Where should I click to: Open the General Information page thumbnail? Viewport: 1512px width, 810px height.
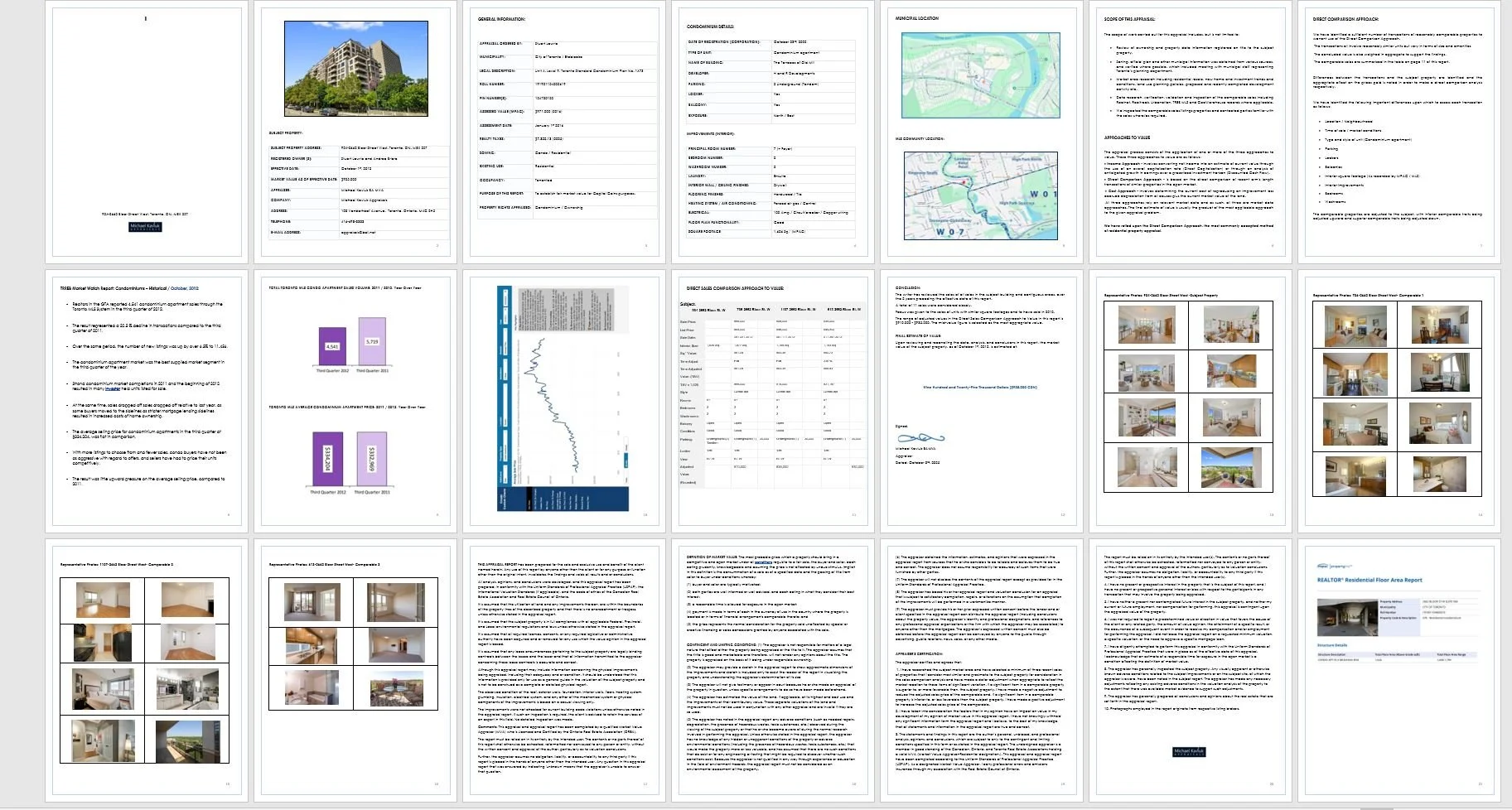(x=564, y=133)
